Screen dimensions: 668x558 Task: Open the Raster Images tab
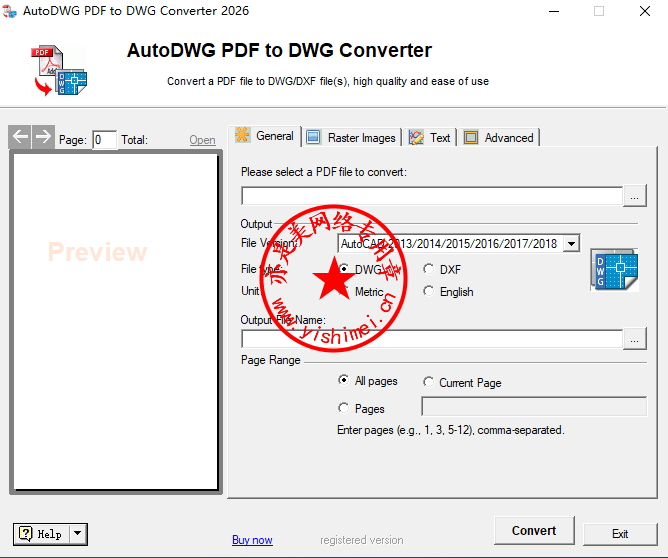click(x=351, y=138)
